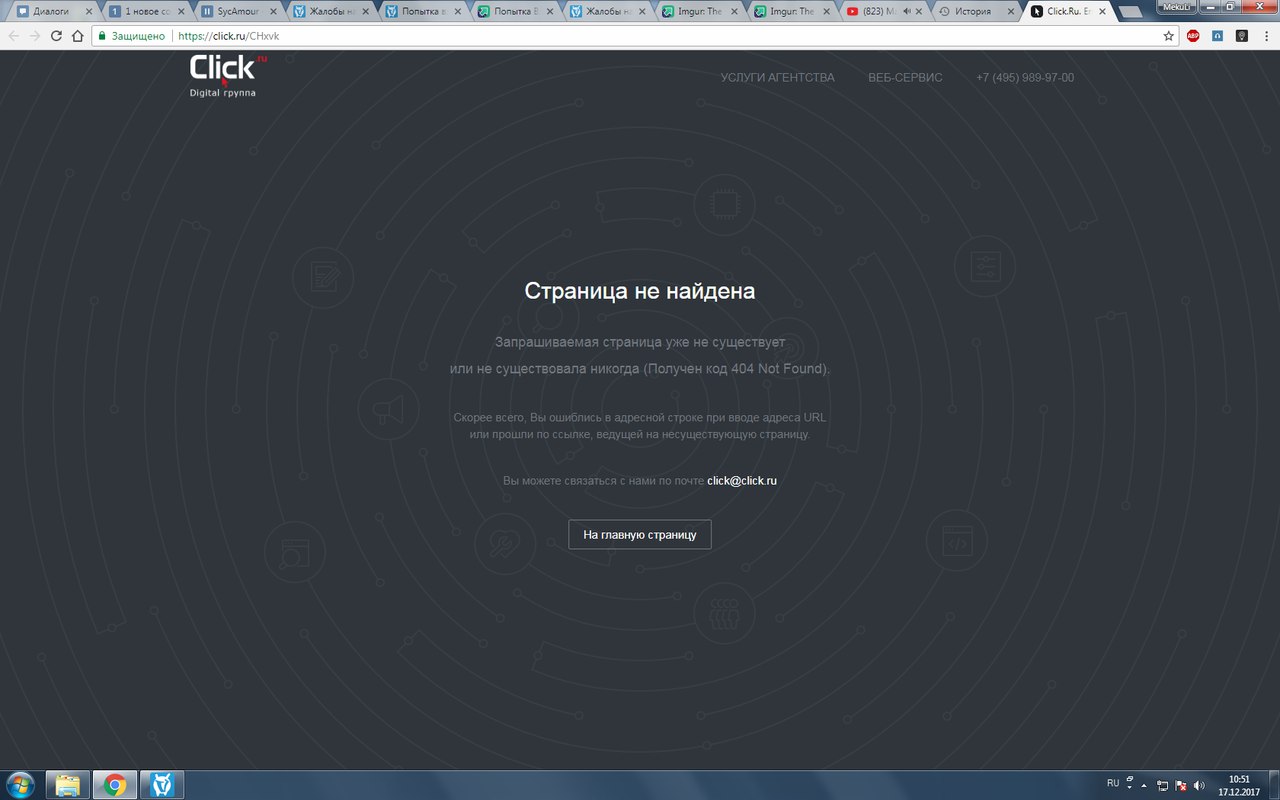Click the На главную страницу button

[x=640, y=535]
